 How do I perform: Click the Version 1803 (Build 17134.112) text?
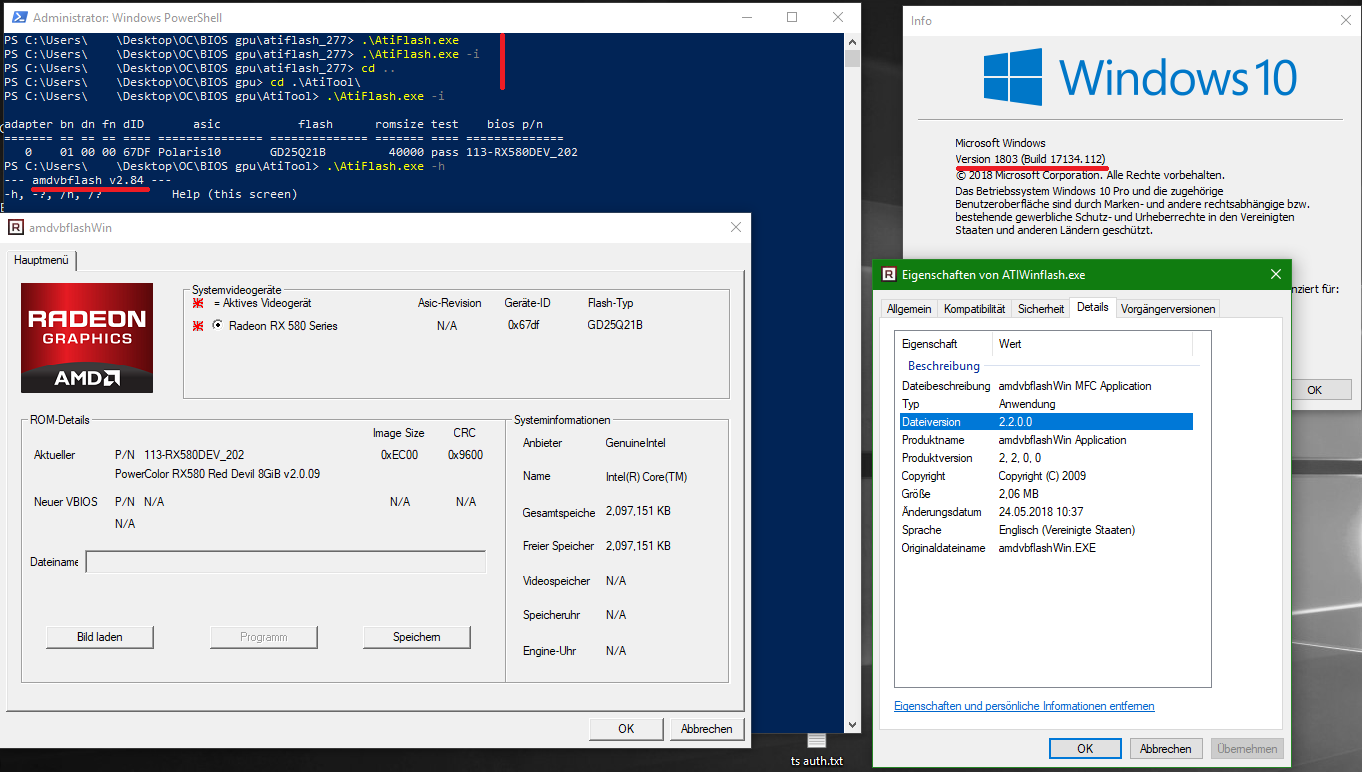click(1030, 160)
